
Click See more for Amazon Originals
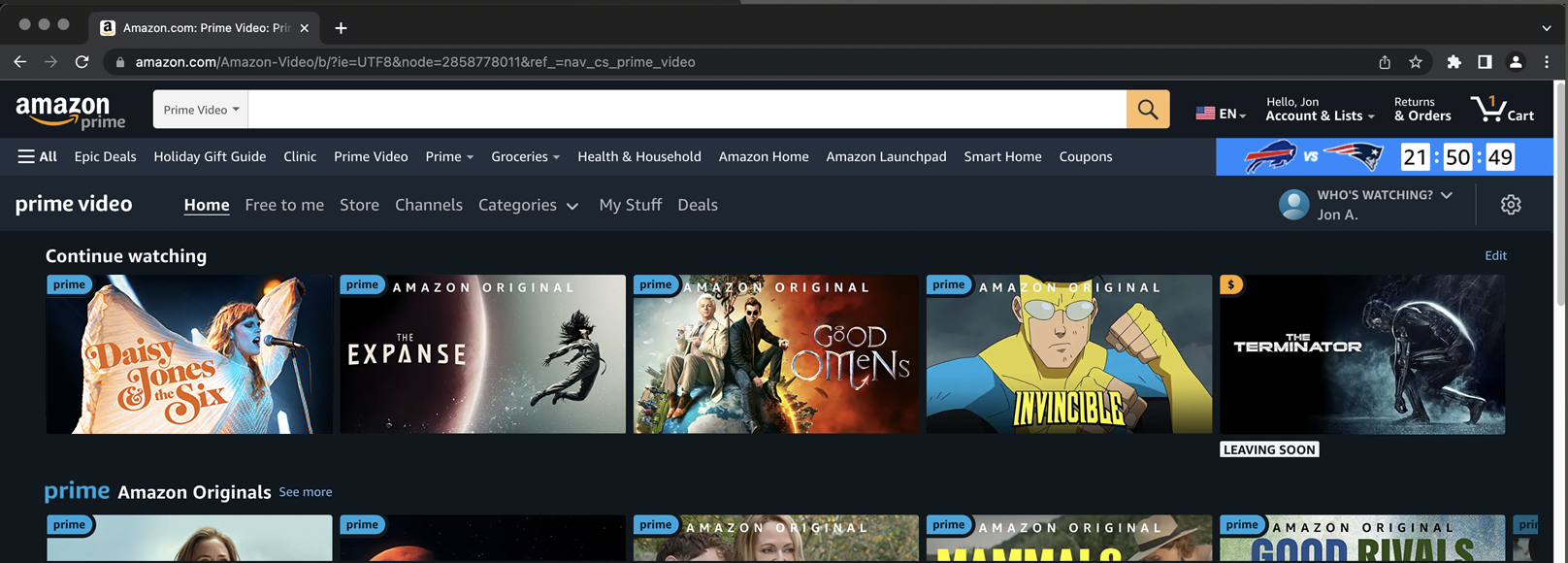click(306, 492)
